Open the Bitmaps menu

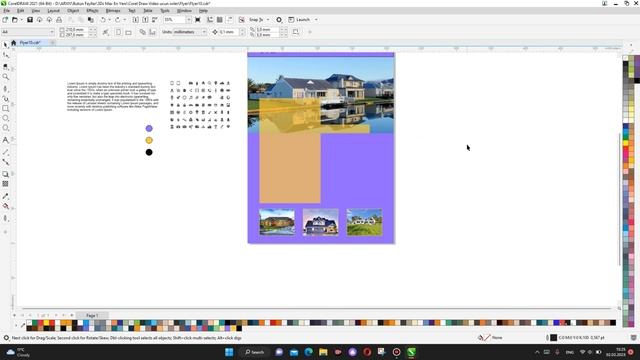pyautogui.click(x=113, y=11)
